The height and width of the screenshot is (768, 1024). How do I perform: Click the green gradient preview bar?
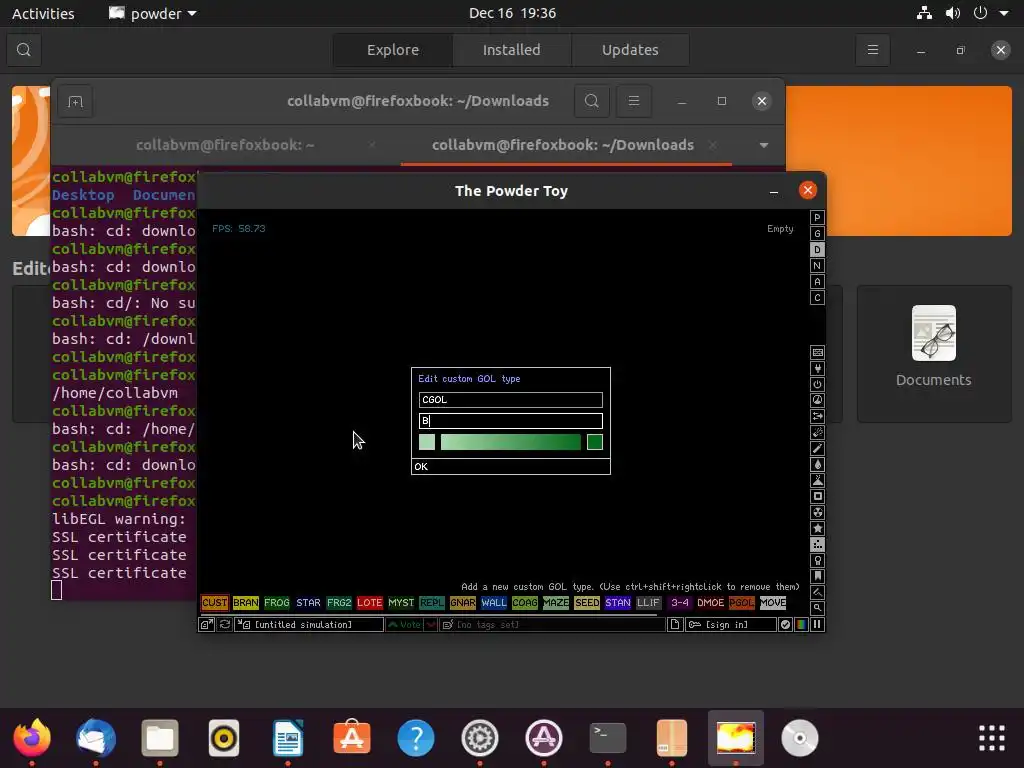click(511, 442)
